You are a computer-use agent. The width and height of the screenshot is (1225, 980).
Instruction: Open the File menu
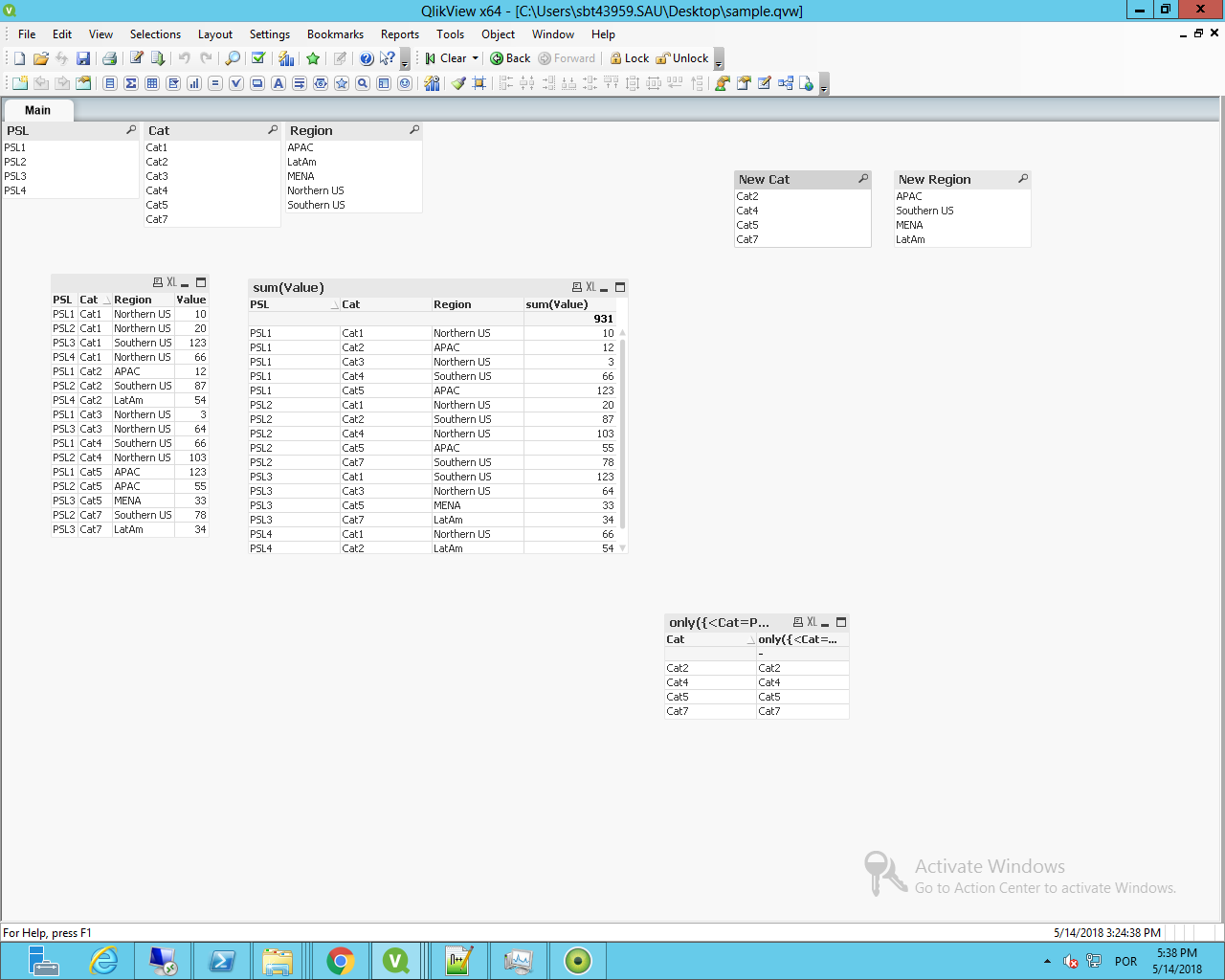click(27, 33)
